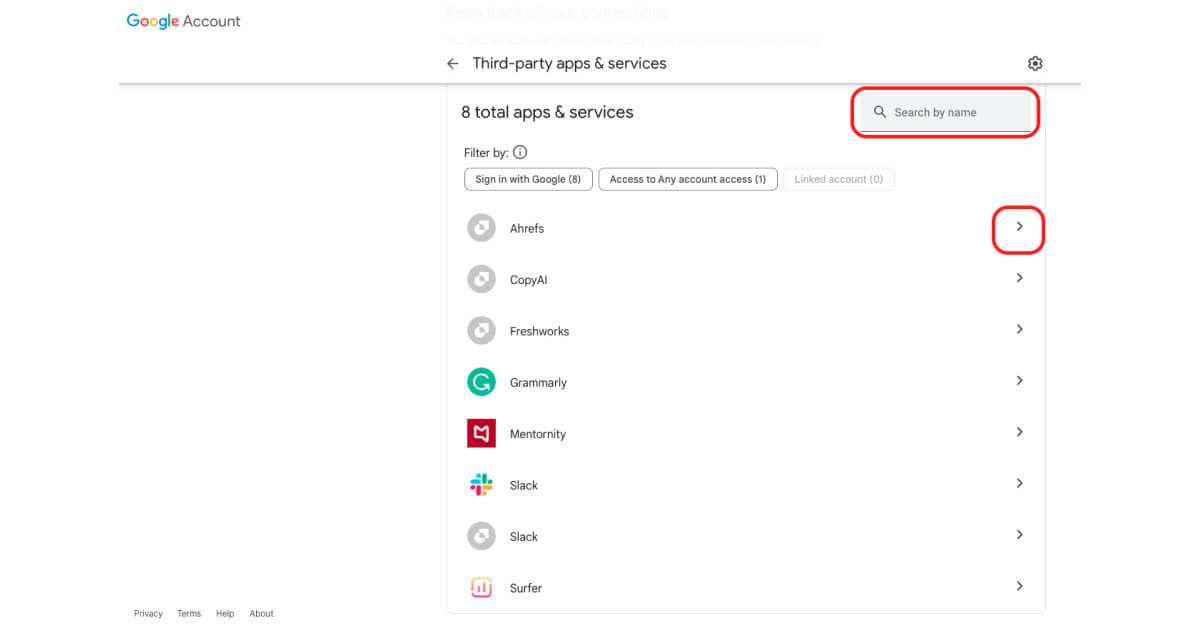1200x628 pixels.
Task: Open the settings gear icon
Action: pos(1035,63)
